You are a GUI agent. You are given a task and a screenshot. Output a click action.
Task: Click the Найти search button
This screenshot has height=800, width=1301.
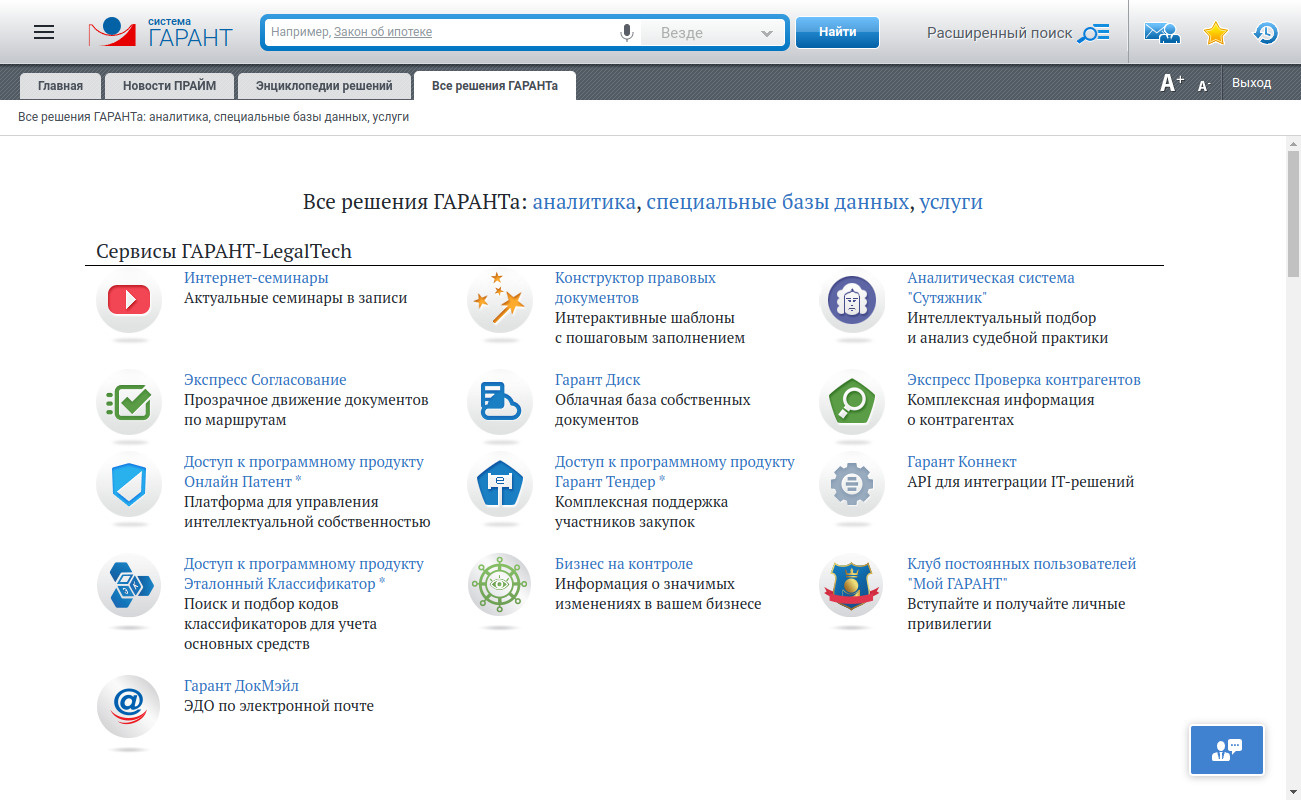click(x=837, y=32)
